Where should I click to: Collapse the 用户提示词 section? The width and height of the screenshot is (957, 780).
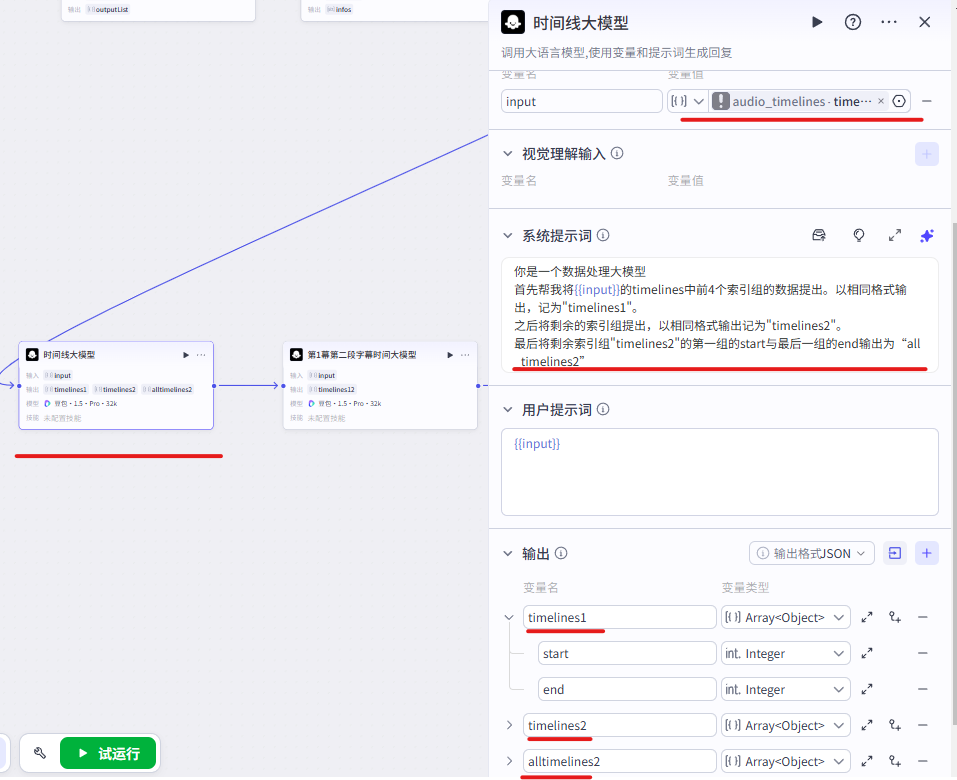pos(508,410)
